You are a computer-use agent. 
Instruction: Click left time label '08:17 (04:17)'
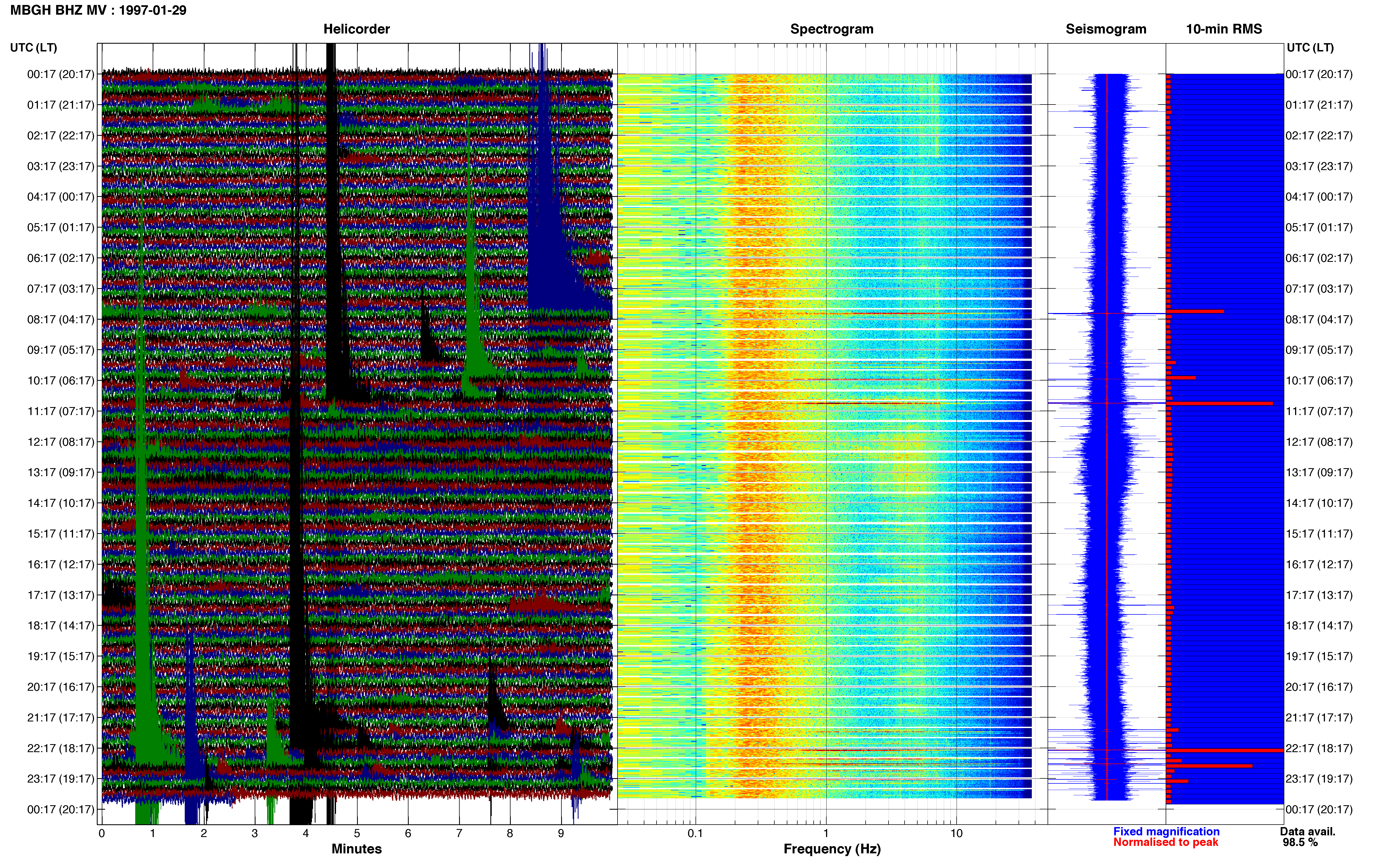(61, 319)
